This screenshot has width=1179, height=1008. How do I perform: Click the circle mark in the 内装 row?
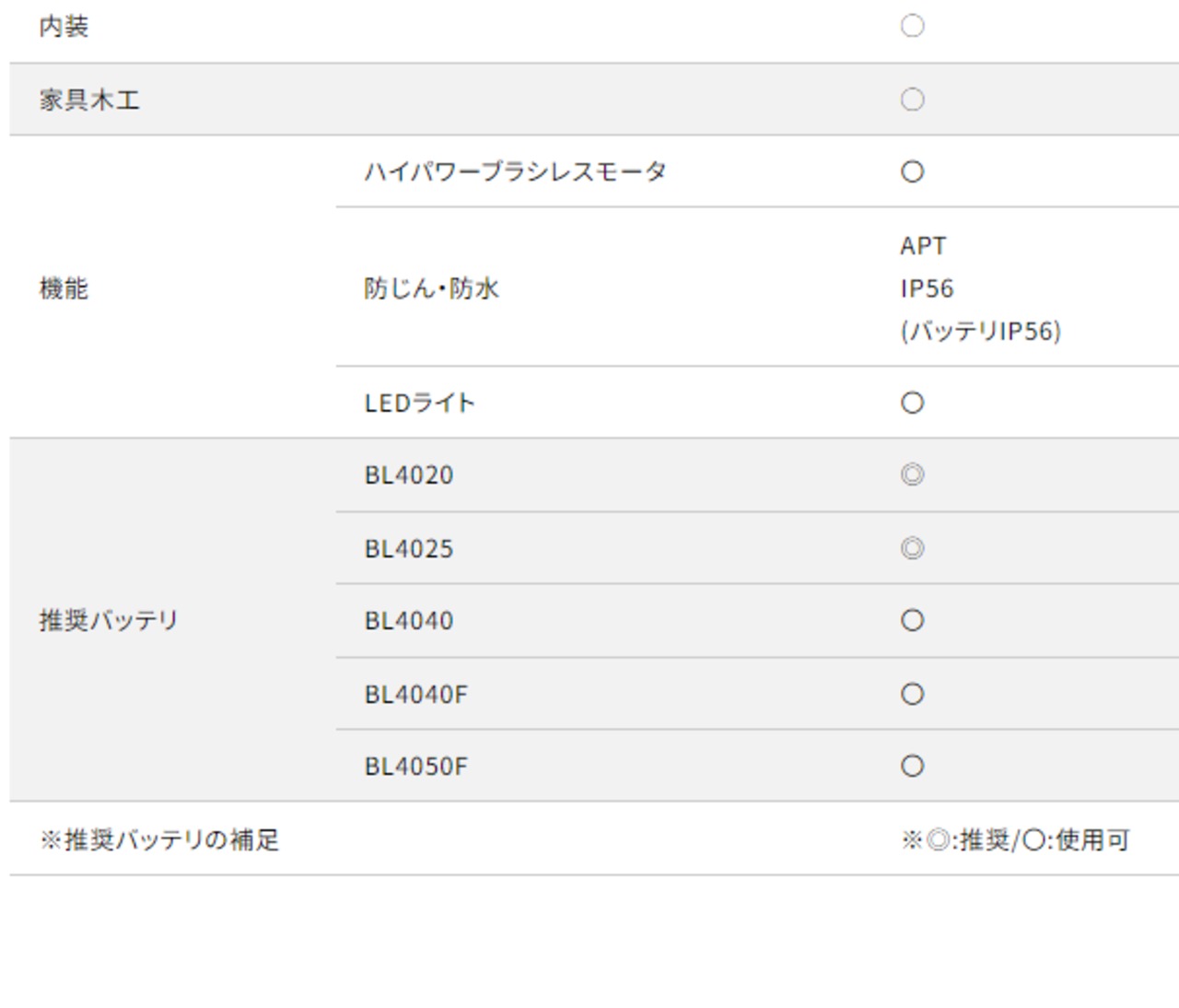pos(912,26)
